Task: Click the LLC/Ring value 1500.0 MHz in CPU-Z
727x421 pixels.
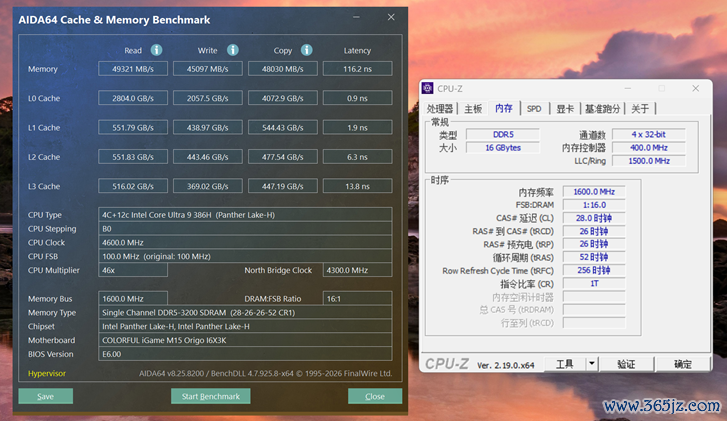Action: click(649, 161)
